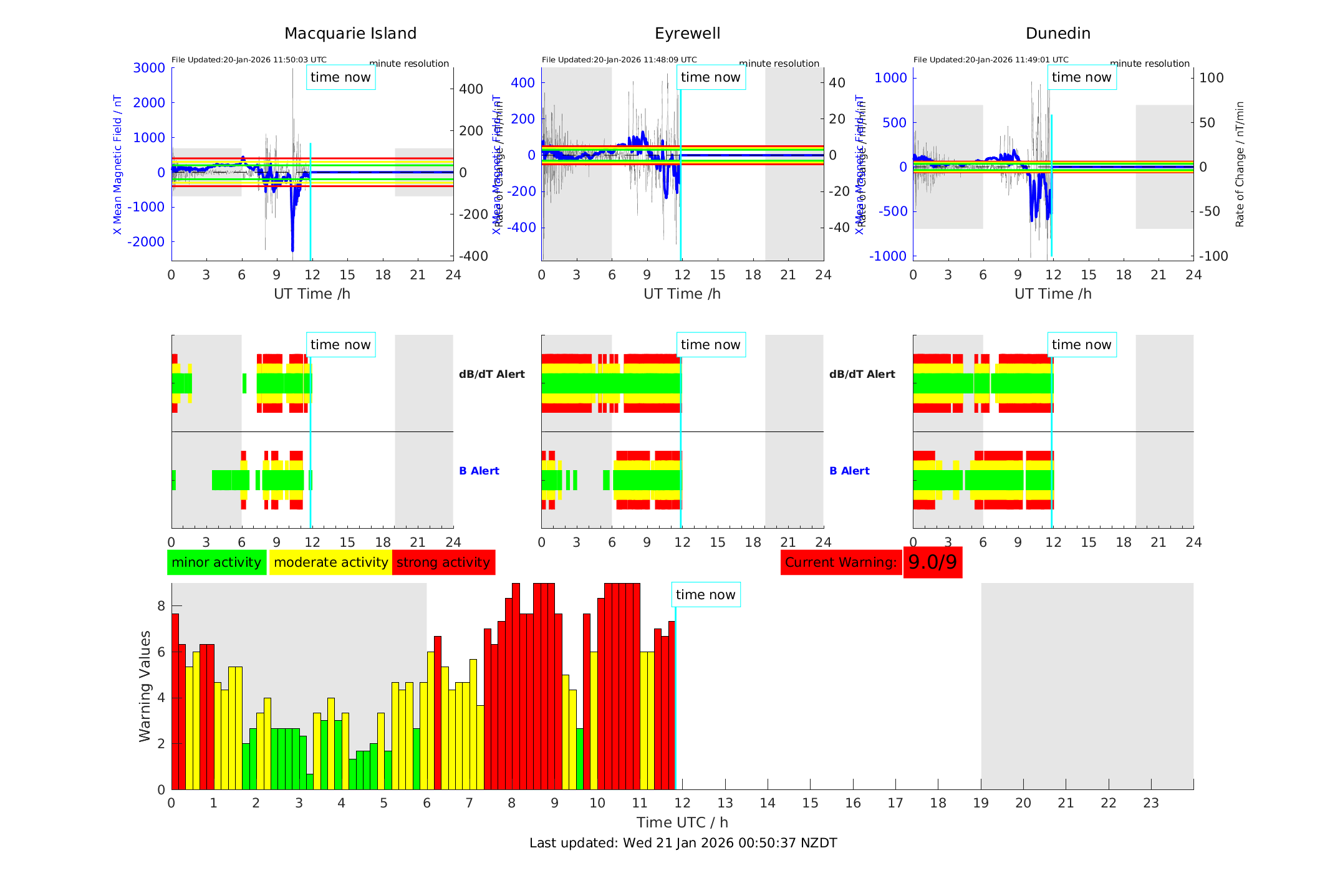The width and height of the screenshot is (1320, 896).
Task: Click the Macquarie Island chart title
Action: 350,34
